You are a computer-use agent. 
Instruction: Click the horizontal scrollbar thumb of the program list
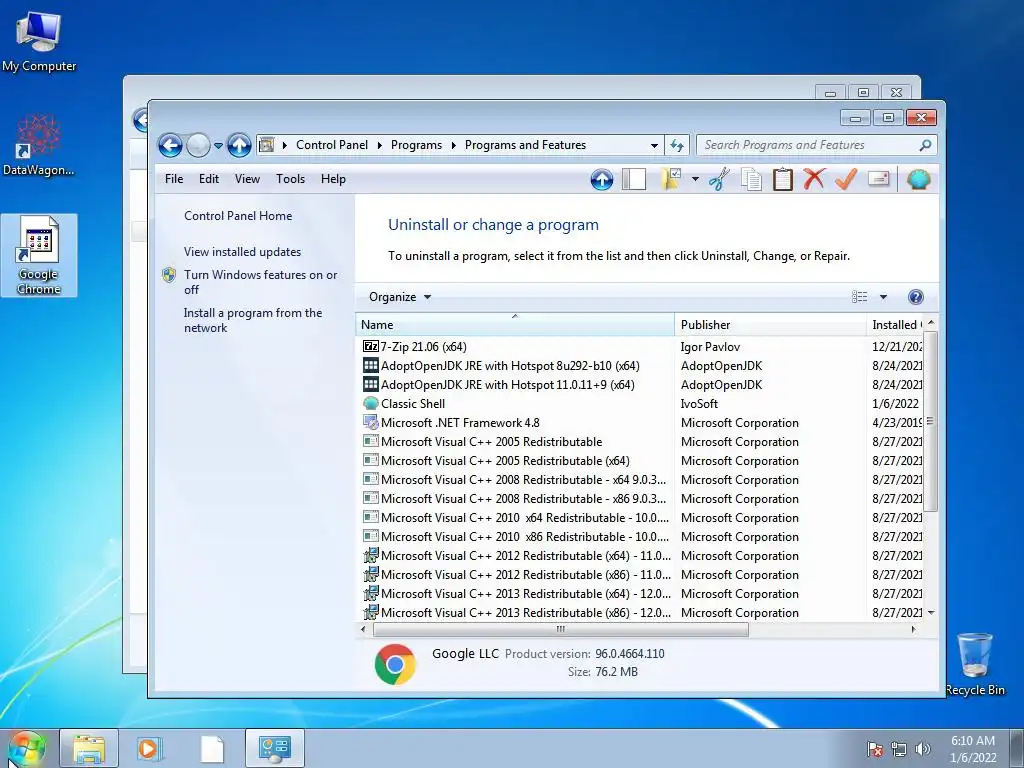(x=560, y=630)
